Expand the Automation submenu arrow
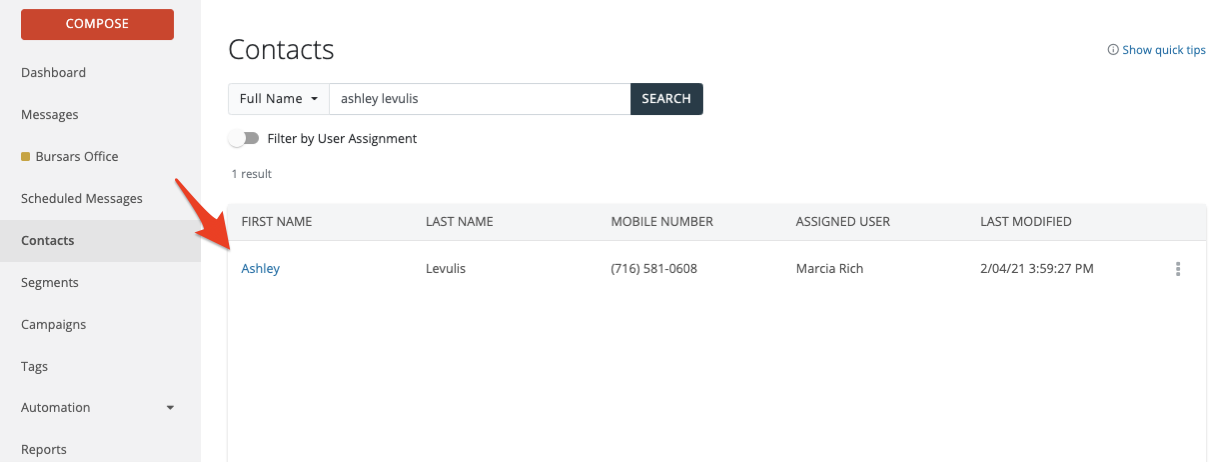This screenshot has height=462, width=1212. pos(170,408)
